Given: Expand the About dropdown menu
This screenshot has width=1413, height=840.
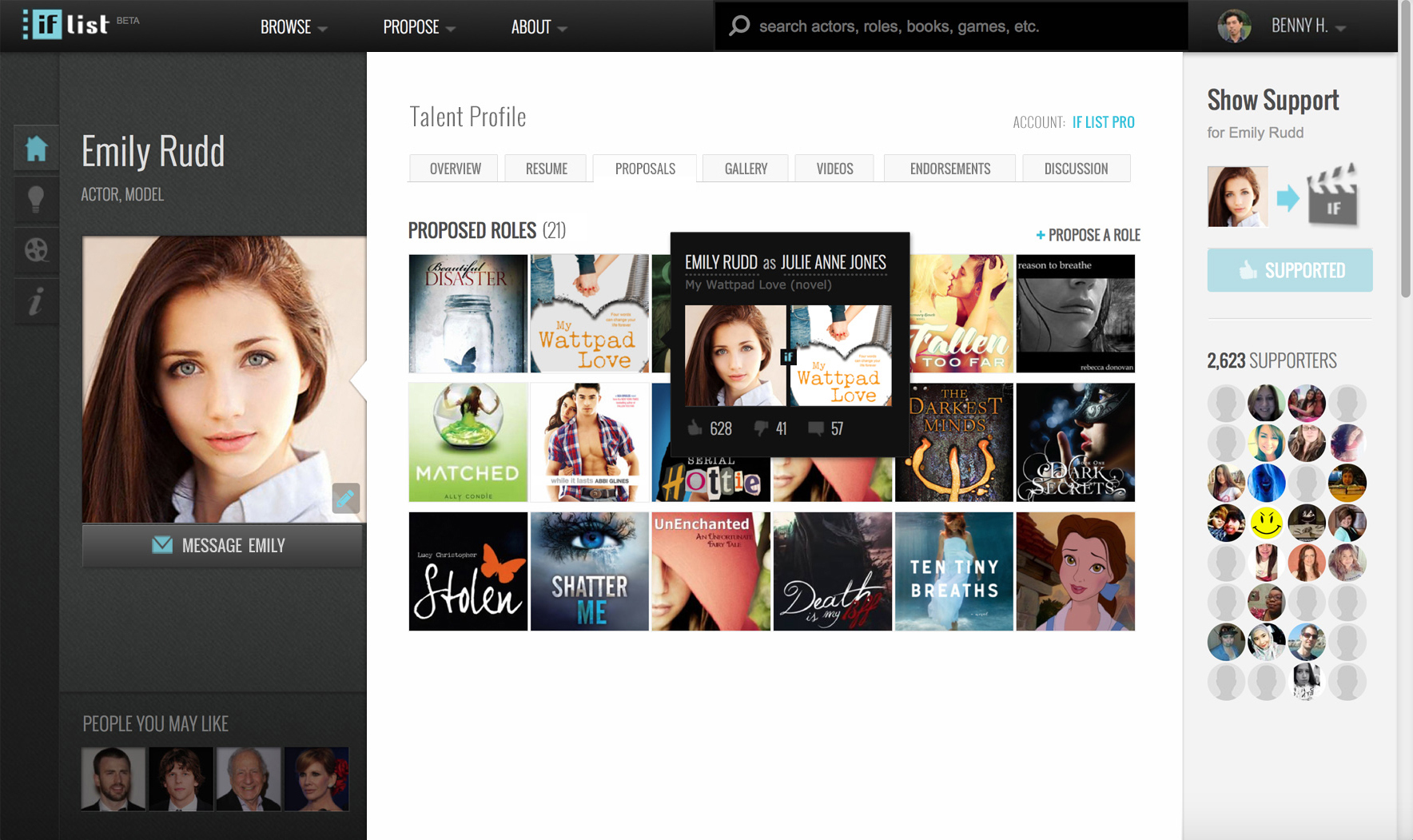Looking at the screenshot, I should tap(539, 27).
